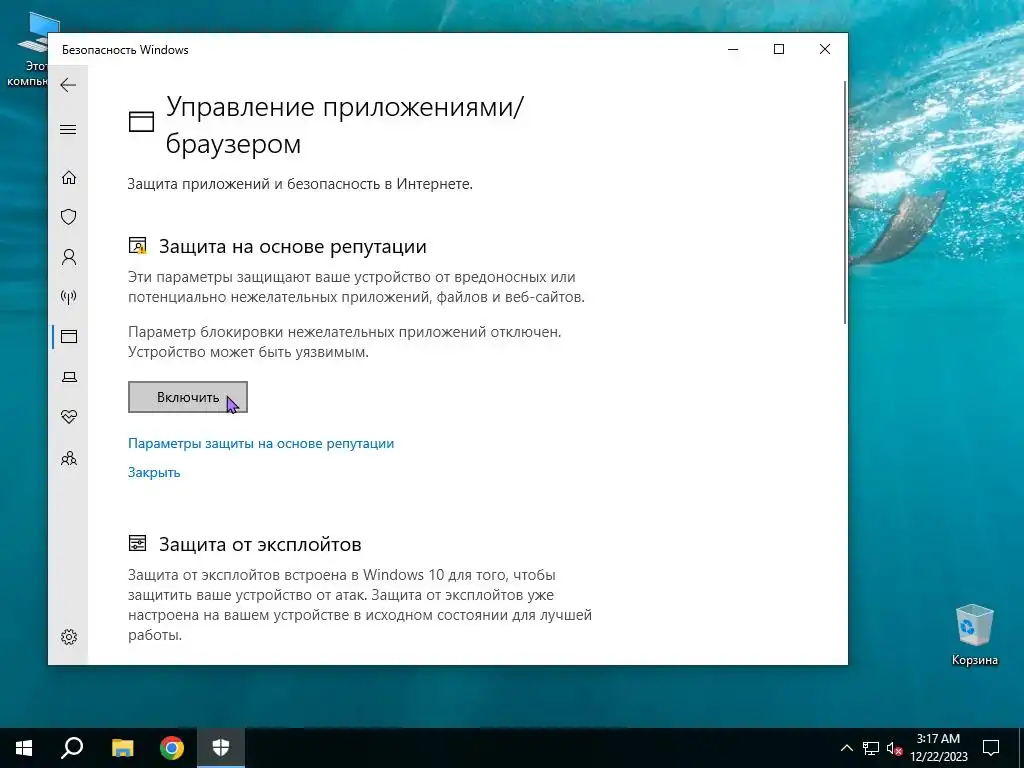Open the Settings gear in sidebar

[x=69, y=637]
